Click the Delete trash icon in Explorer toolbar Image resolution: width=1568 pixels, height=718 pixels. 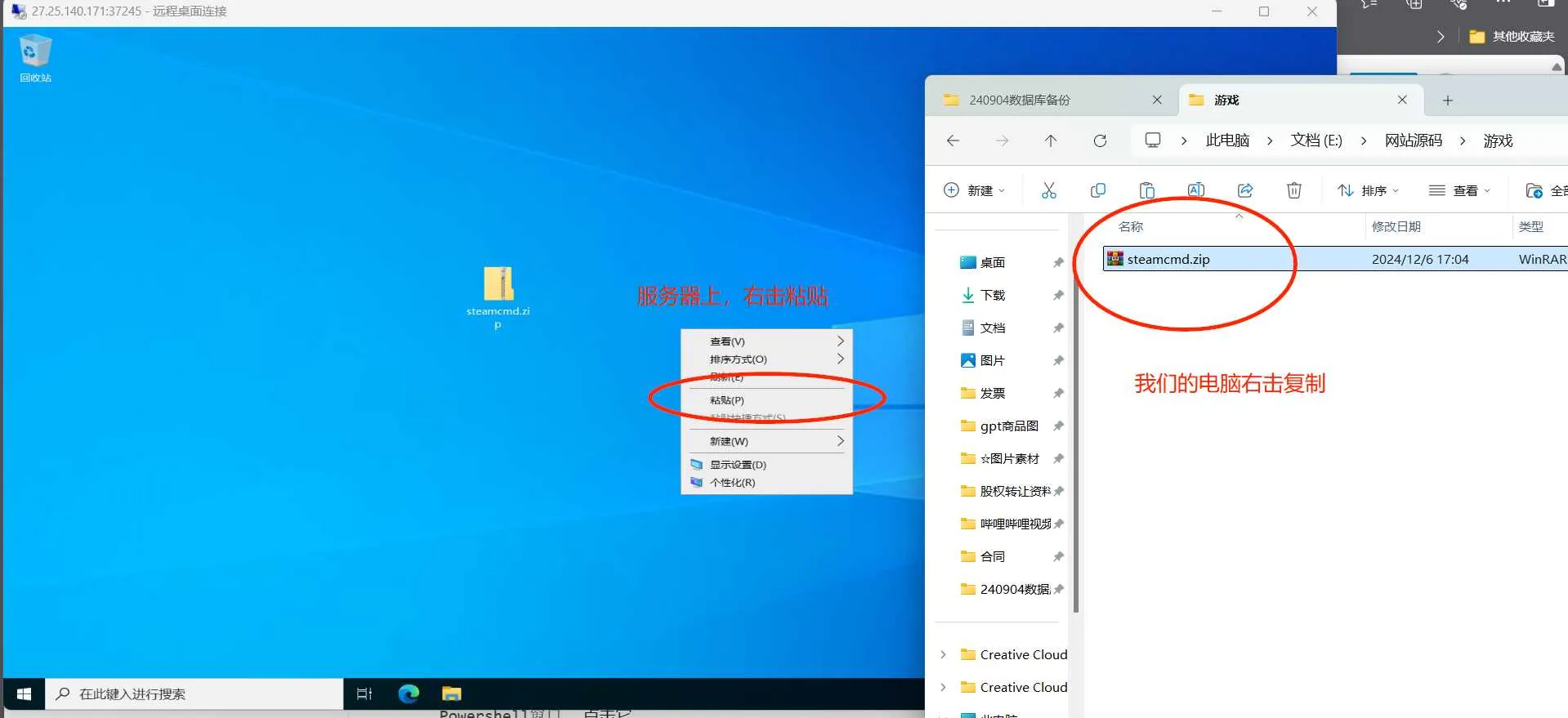coord(1294,190)
